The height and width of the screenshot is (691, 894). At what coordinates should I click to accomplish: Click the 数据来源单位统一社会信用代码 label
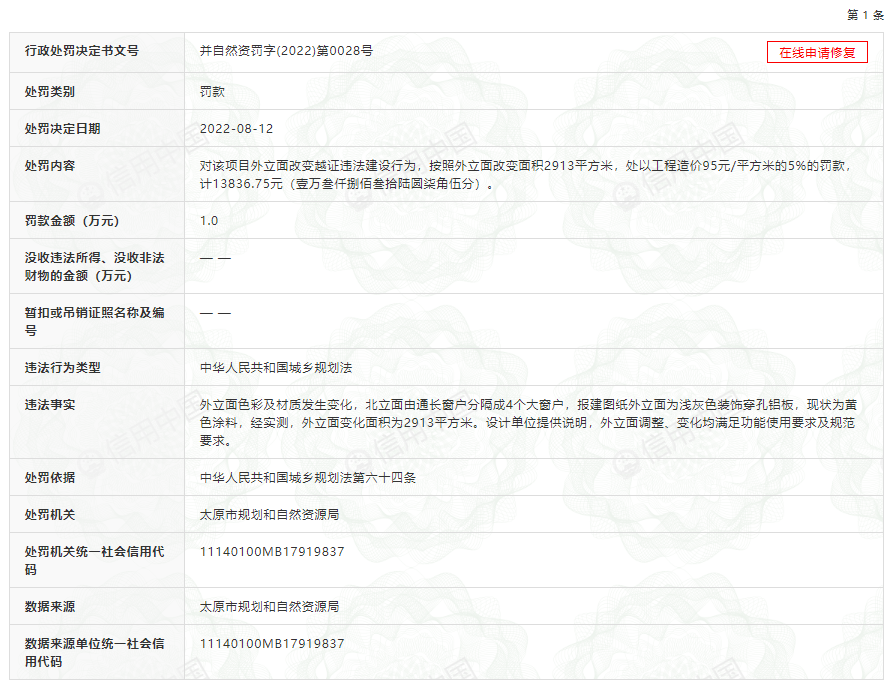coord(94,652)
